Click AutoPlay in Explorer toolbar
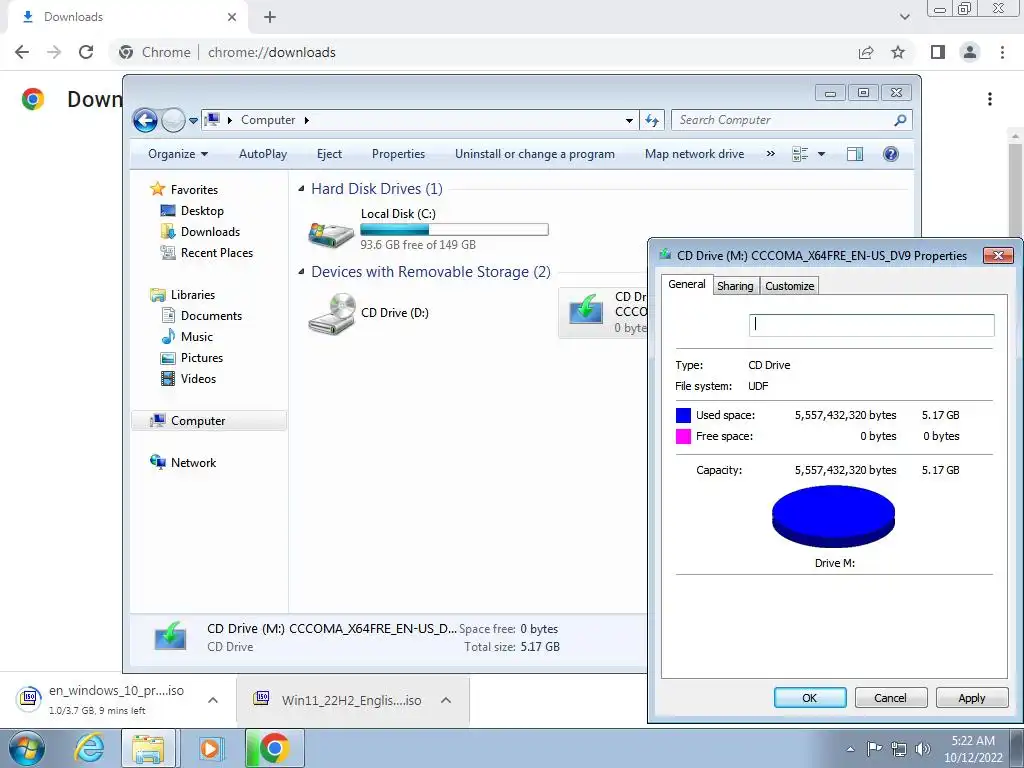The image size is (1024, 768). (263, 154)
